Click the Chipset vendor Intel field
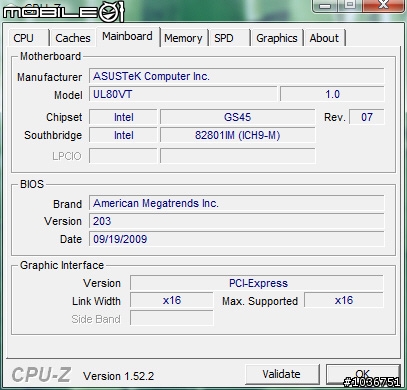407x390 pixels. click(x=123, y=117)
